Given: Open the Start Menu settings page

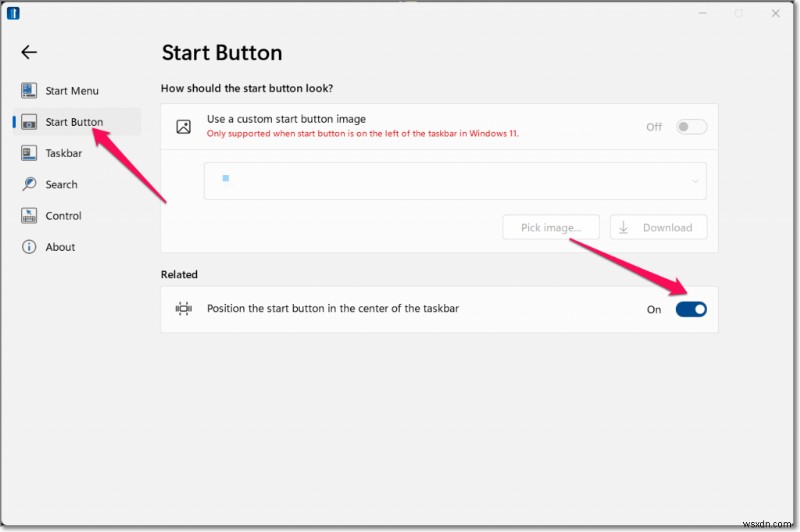Looking at the screenshot, I should 72,91.
